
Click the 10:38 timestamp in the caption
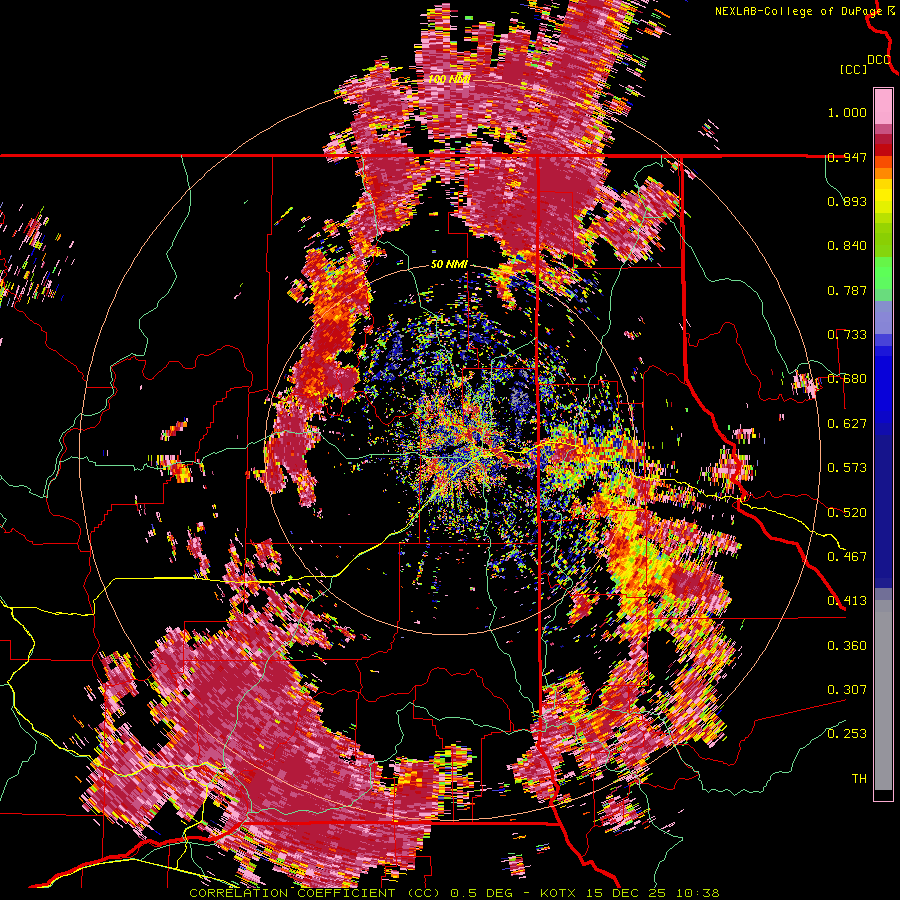[697, 893]
